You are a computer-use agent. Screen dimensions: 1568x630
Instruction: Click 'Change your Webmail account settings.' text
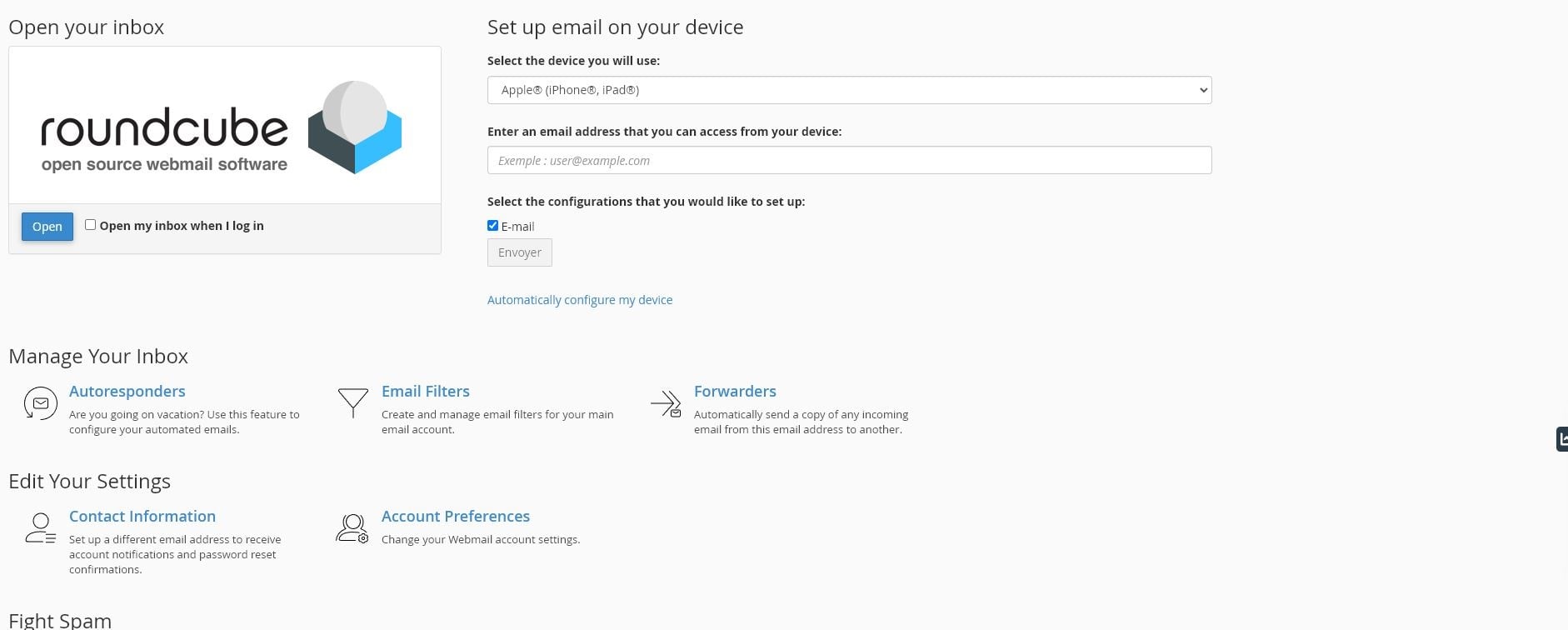(x=481, y=539)
